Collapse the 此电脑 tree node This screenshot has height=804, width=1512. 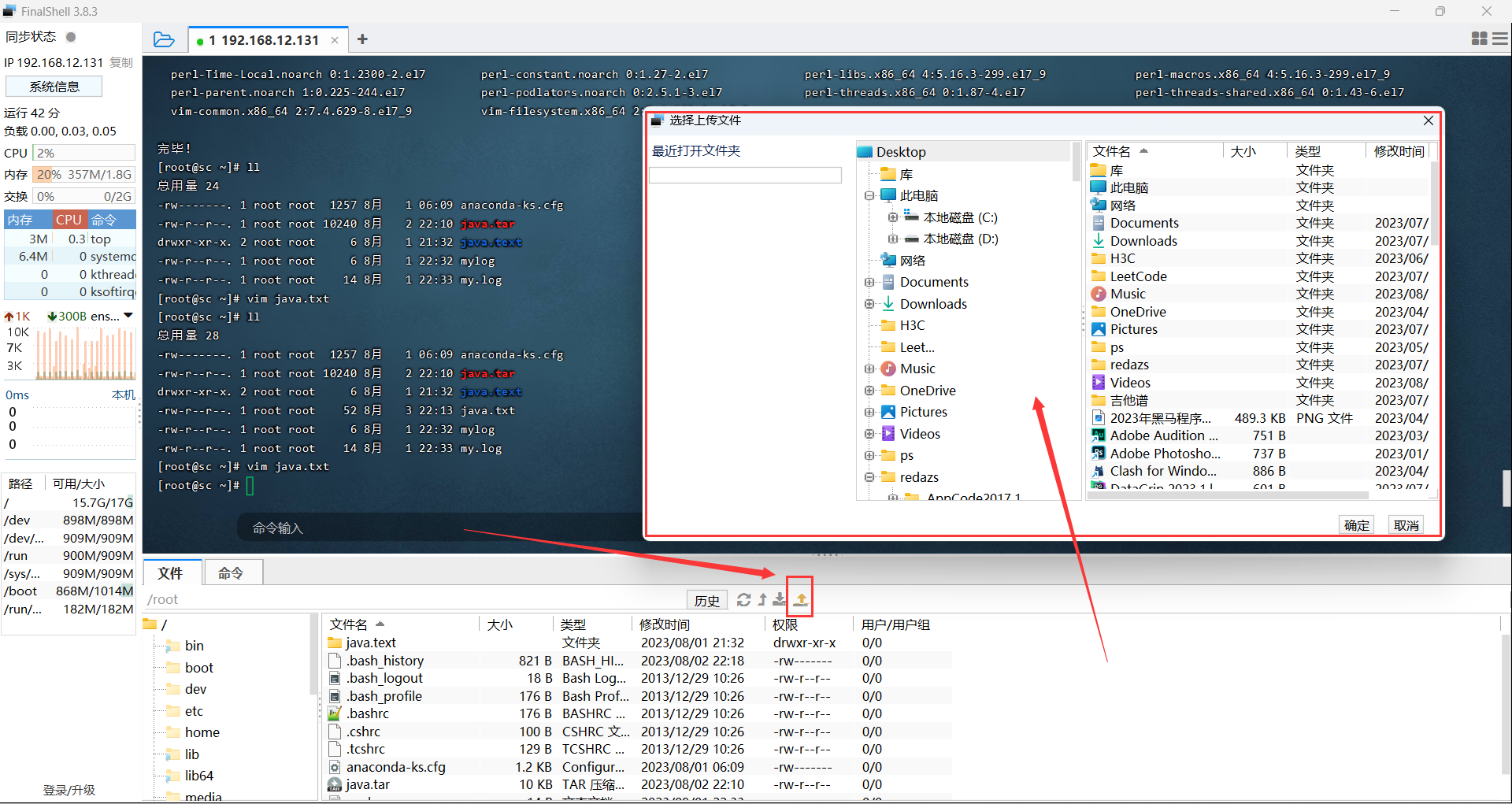(869, 196)
